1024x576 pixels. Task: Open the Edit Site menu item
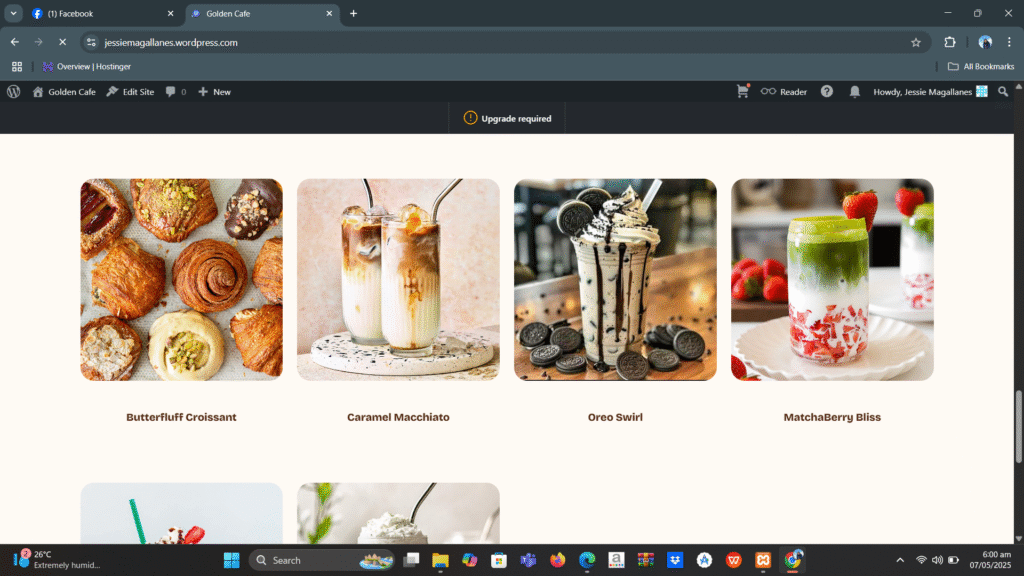[x=131, y=91]
